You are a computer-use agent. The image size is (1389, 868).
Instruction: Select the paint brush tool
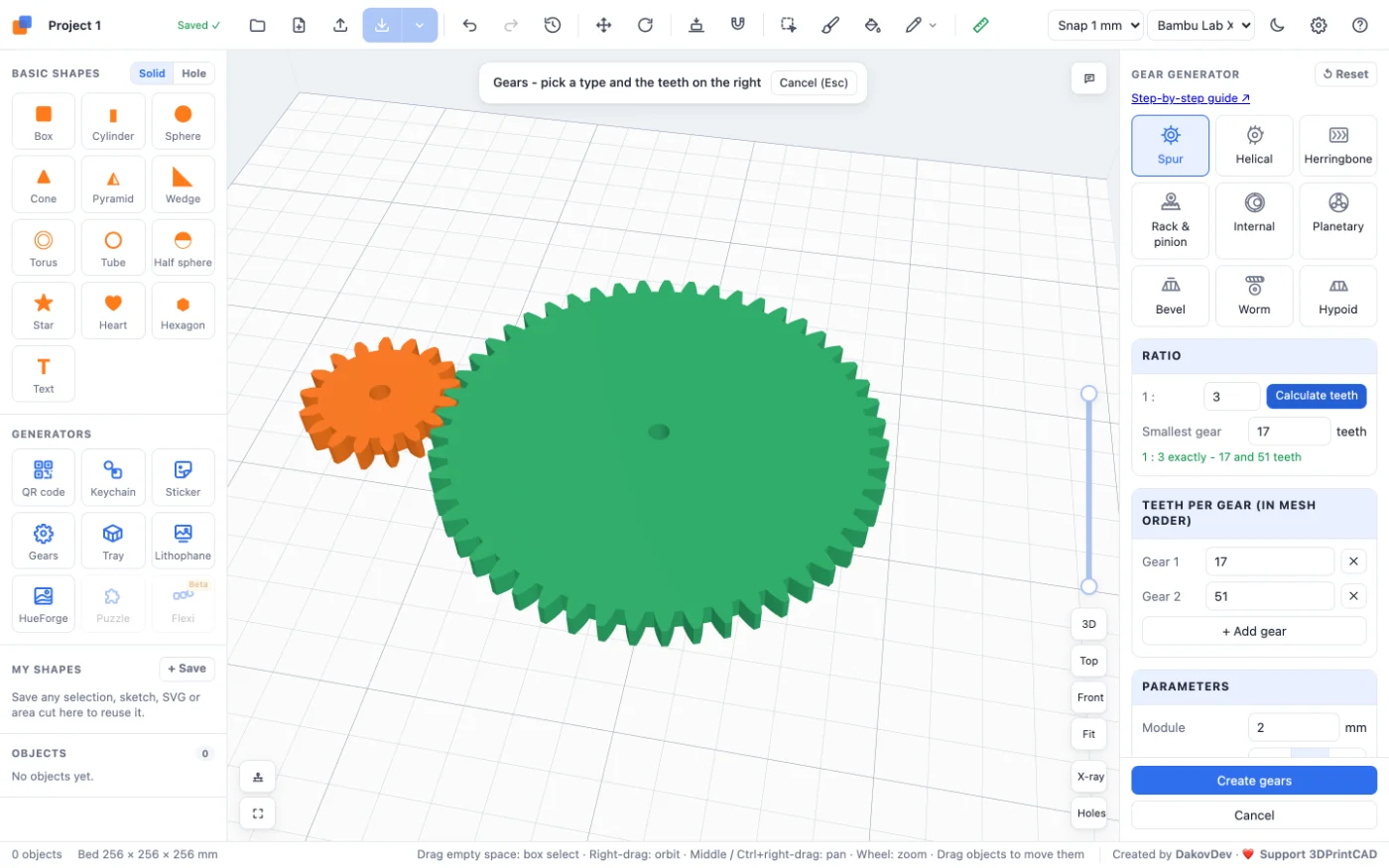point(830,26)
